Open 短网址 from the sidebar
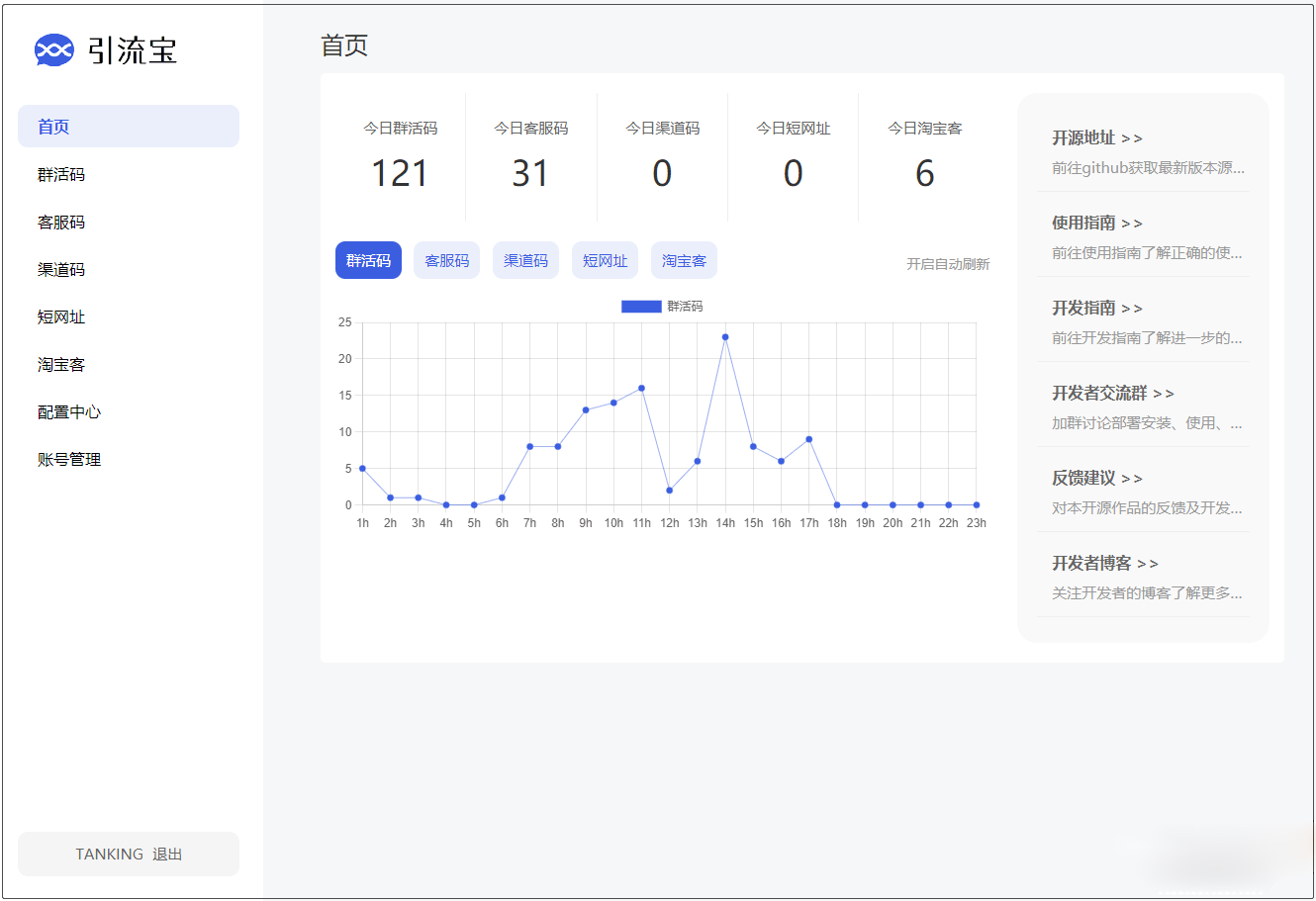This screenshot has width=1316, height=901. (61, 317)
